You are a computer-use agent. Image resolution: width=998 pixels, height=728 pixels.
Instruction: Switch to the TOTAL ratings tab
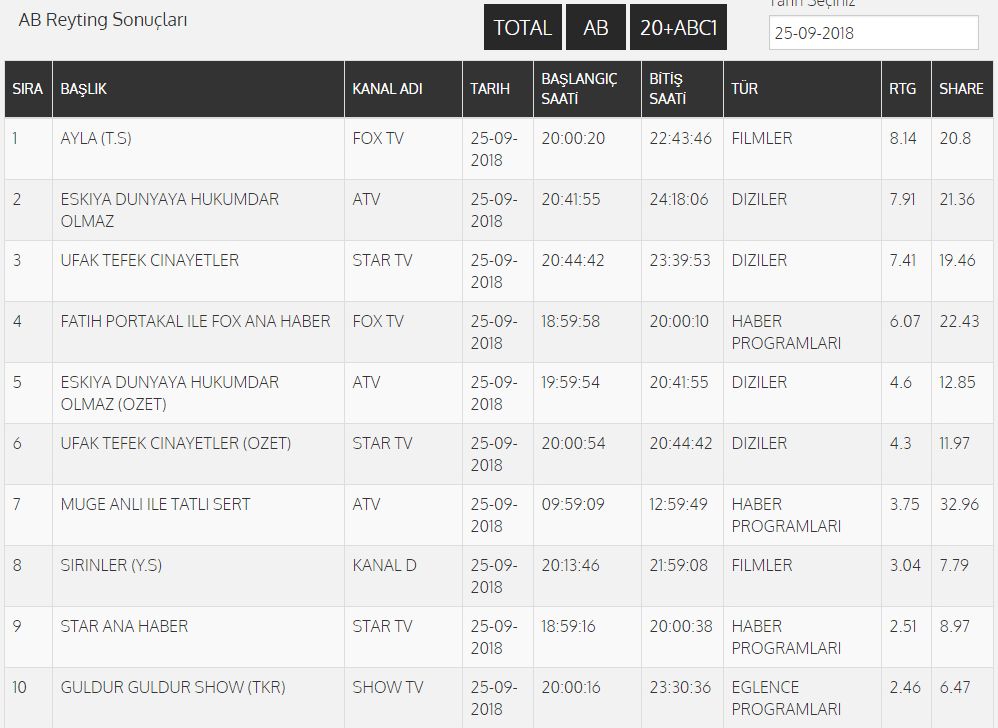pyautogui.click(x=523, y=27)
